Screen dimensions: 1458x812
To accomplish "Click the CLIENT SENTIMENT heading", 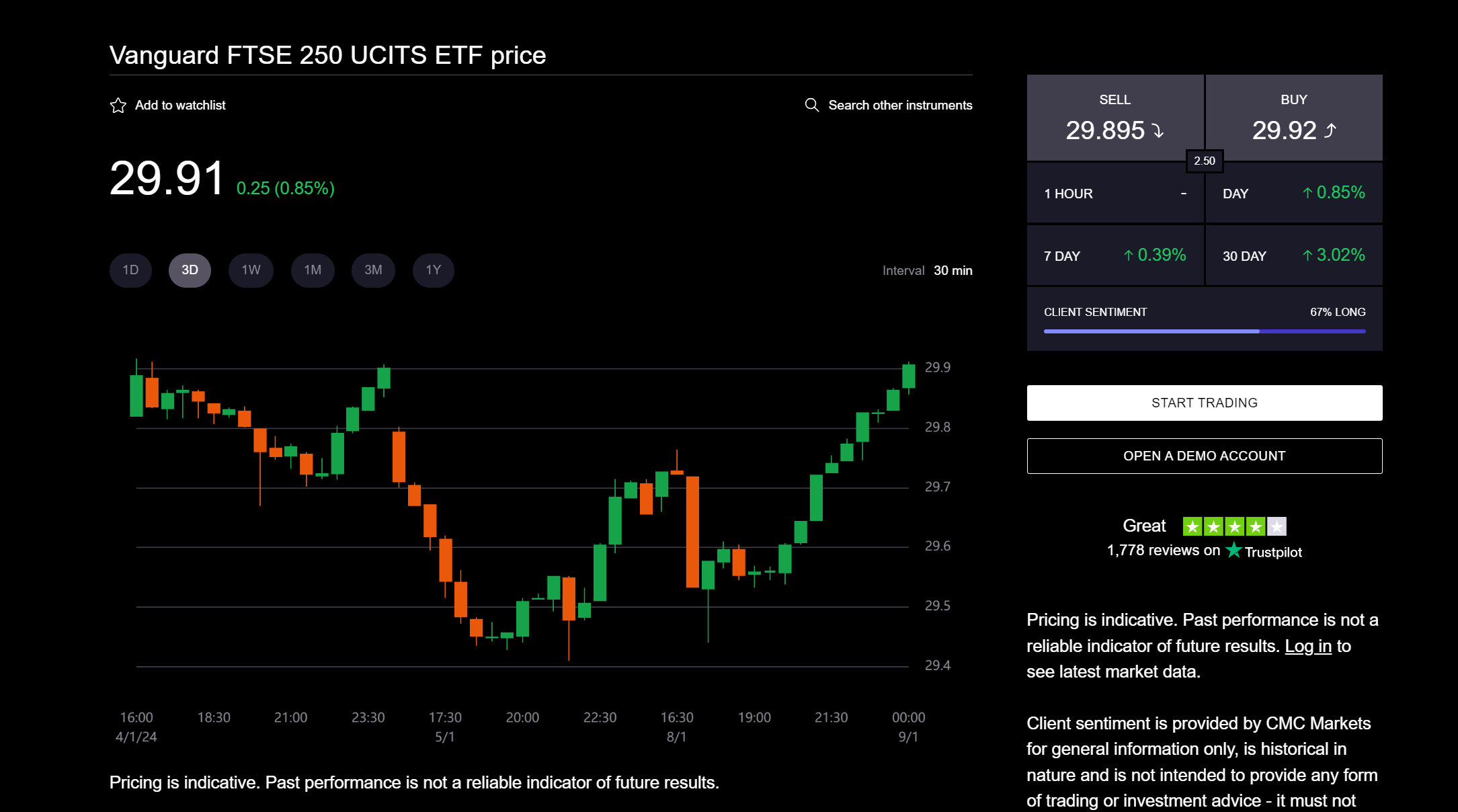I will 1095,312.
